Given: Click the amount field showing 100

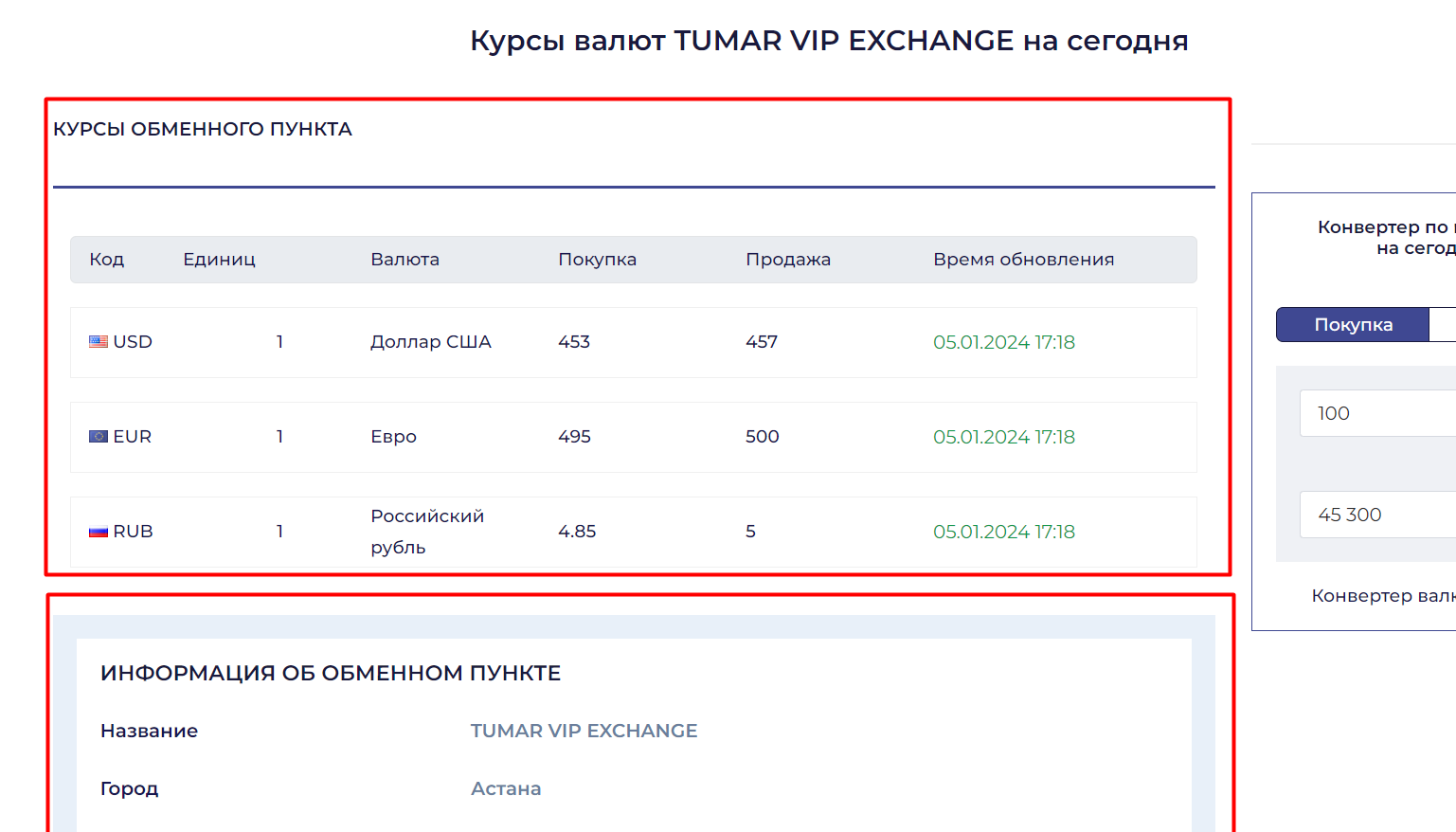Looking at the screenshot, I should pos(1377,413).
